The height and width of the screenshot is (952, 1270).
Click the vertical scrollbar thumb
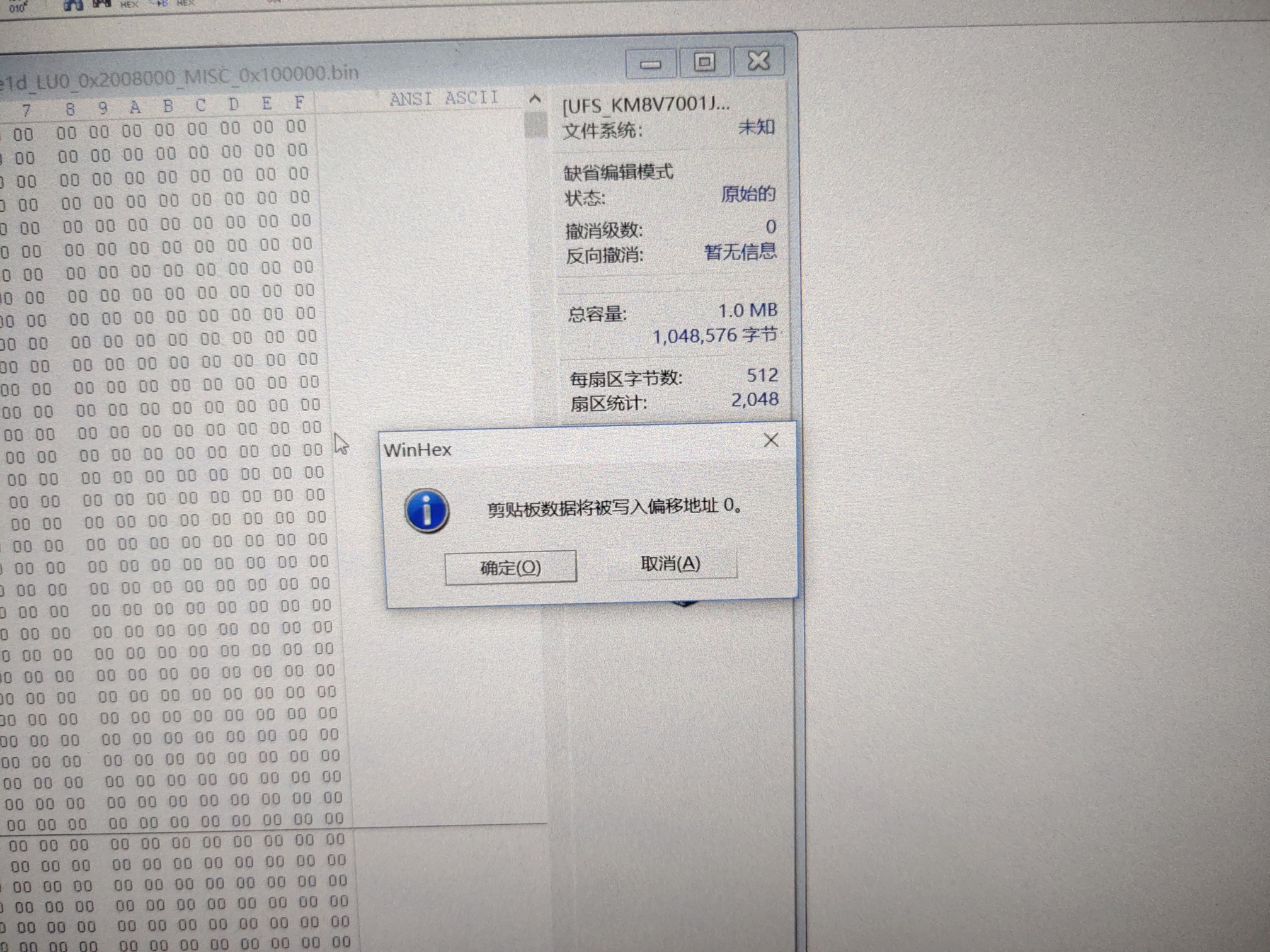(535, 125)
